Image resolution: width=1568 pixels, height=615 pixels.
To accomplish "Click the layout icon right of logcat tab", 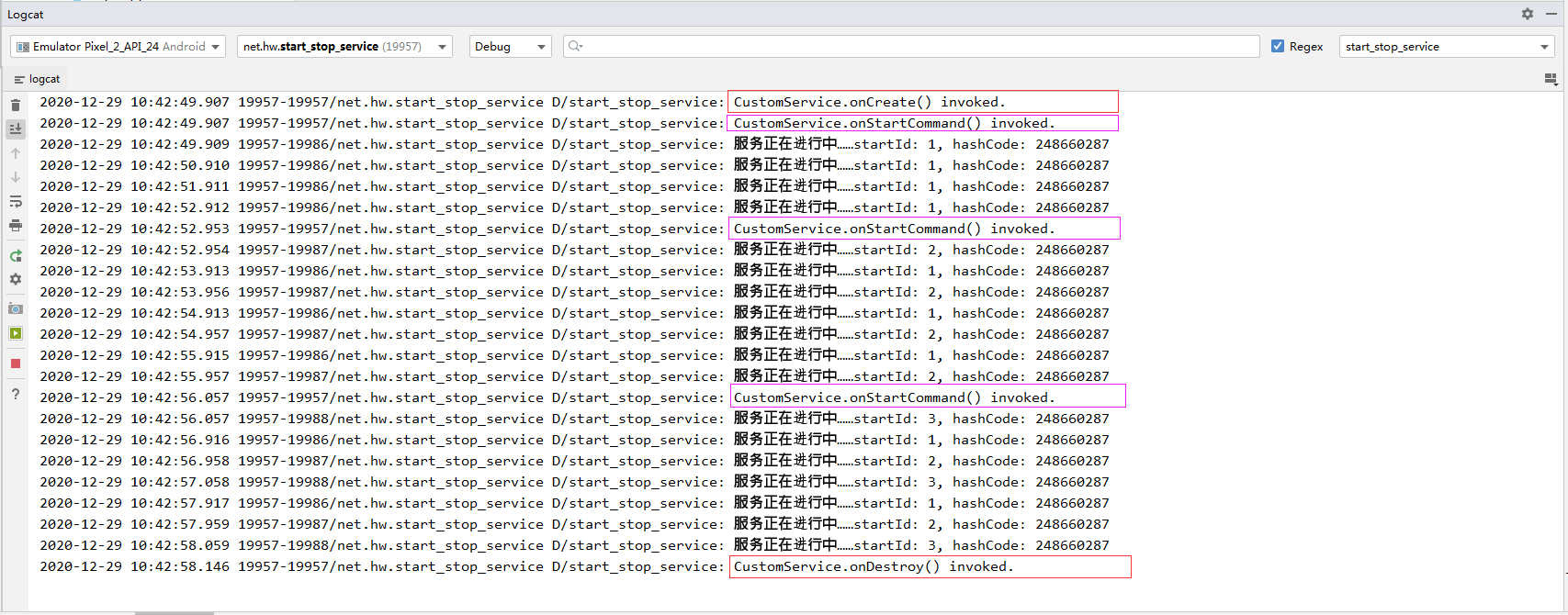I will 1551,79.
